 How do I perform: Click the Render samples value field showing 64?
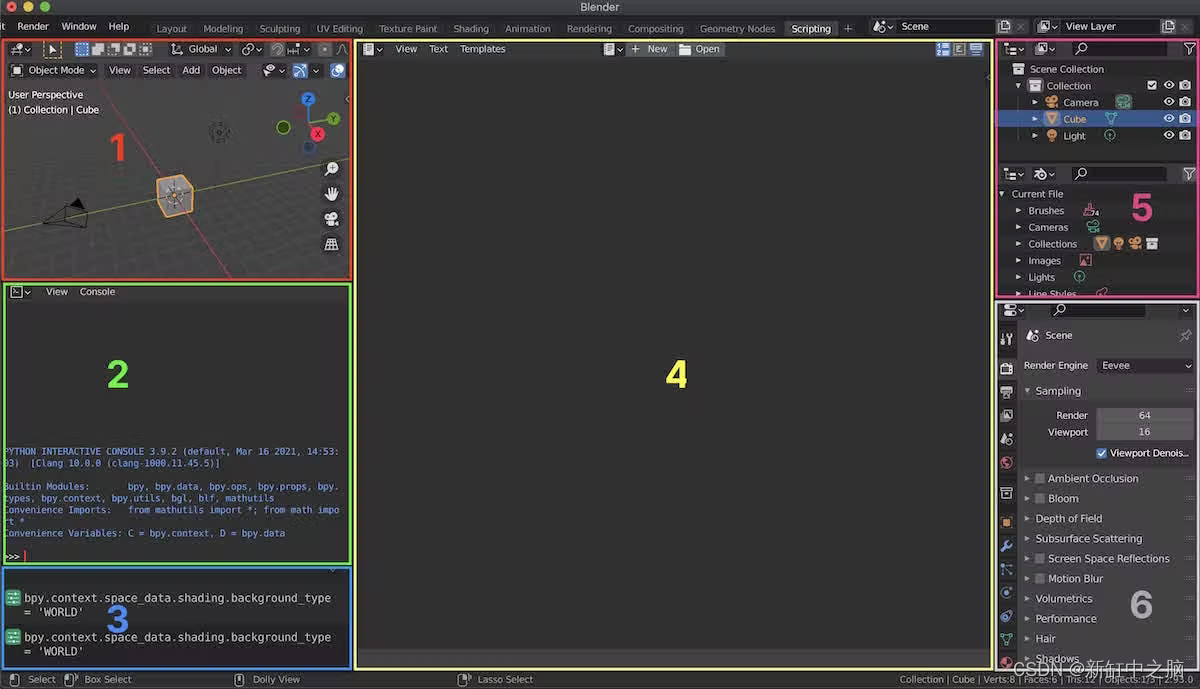point(1143,415)
